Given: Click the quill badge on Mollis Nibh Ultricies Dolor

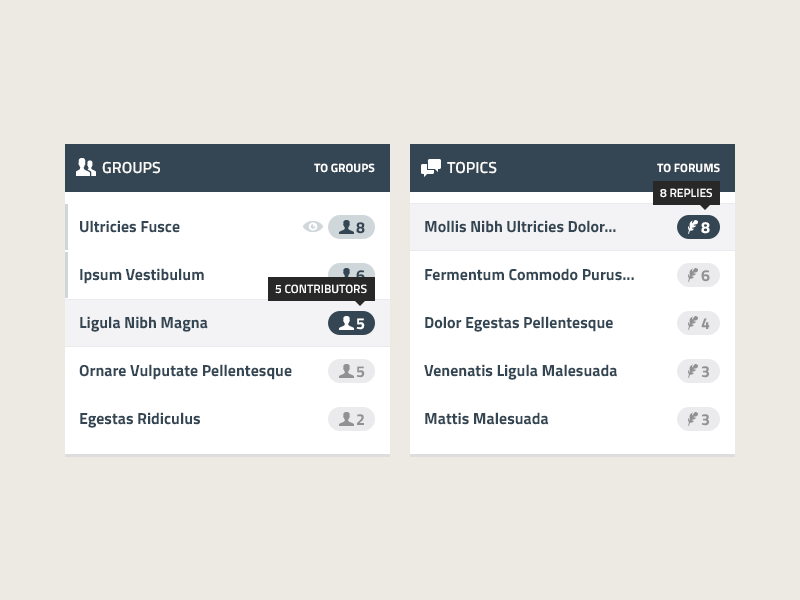Looking at the screenshot, I should click(698, 227).
